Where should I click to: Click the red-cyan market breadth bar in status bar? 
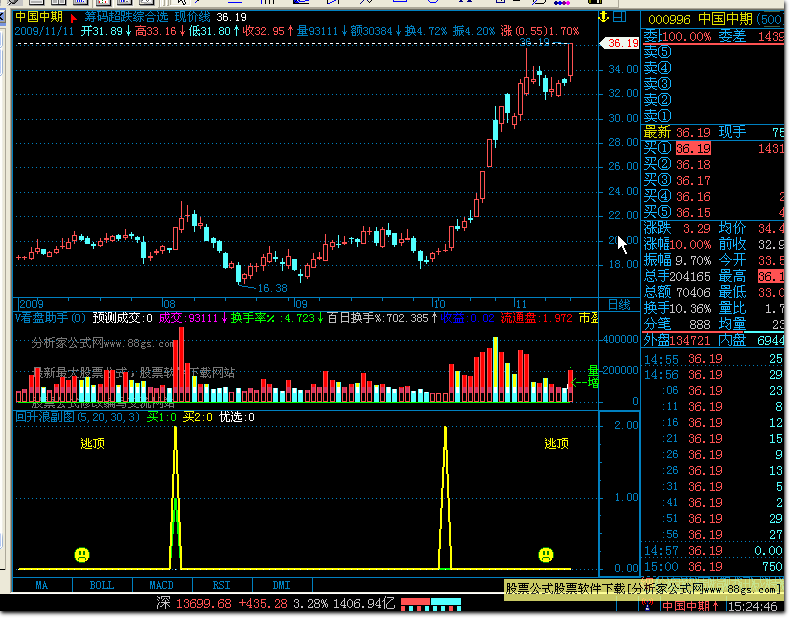432,604
